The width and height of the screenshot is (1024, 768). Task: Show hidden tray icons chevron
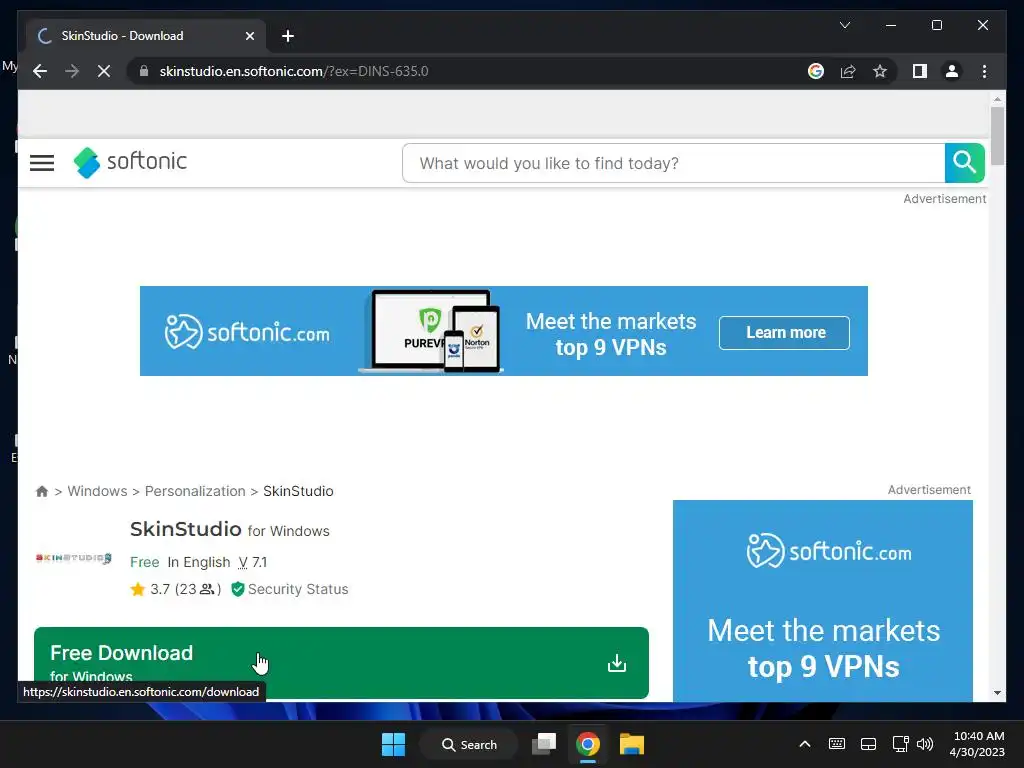(805, 744)
